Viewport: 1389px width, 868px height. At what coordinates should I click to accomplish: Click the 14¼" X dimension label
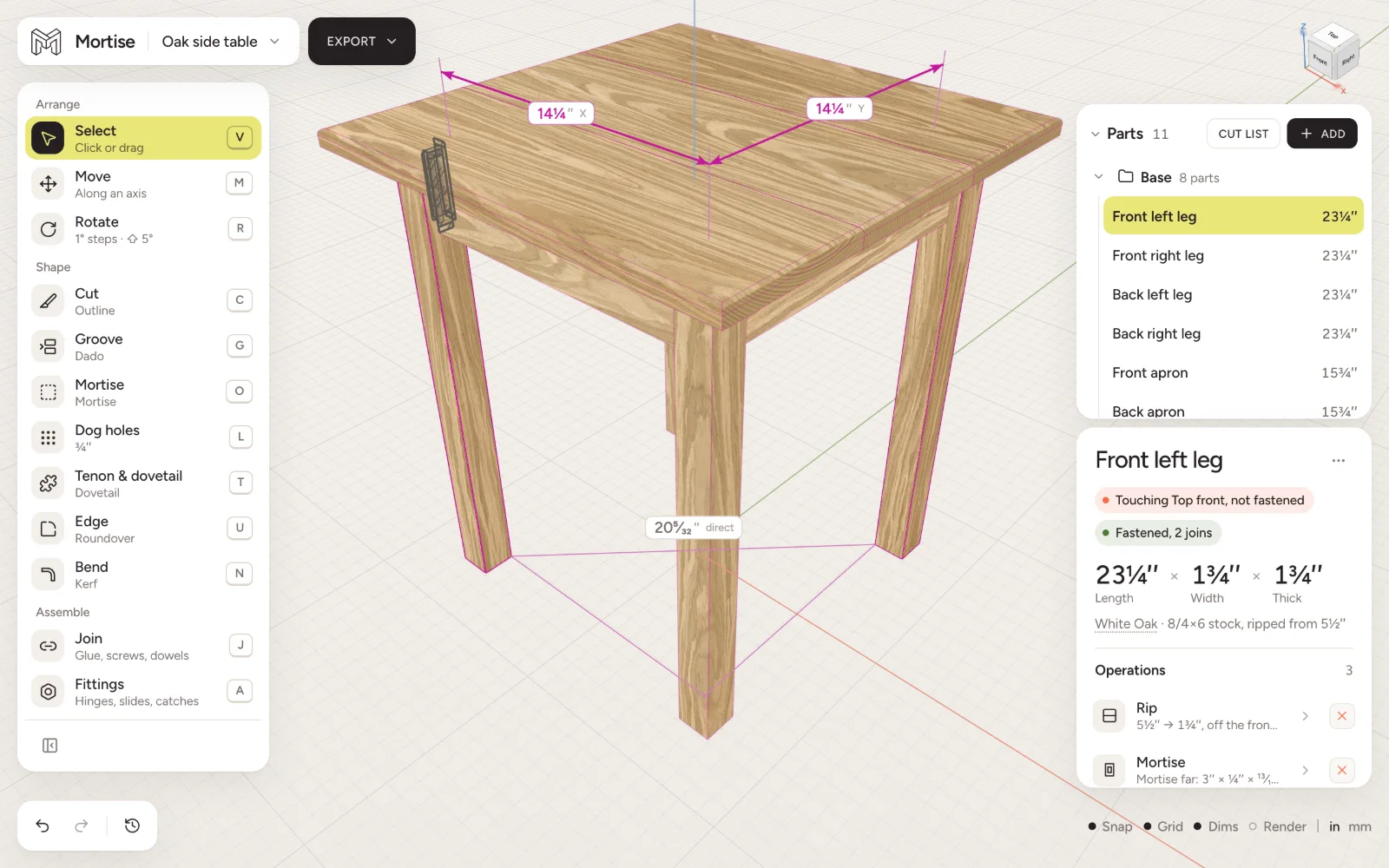(562, 113)
